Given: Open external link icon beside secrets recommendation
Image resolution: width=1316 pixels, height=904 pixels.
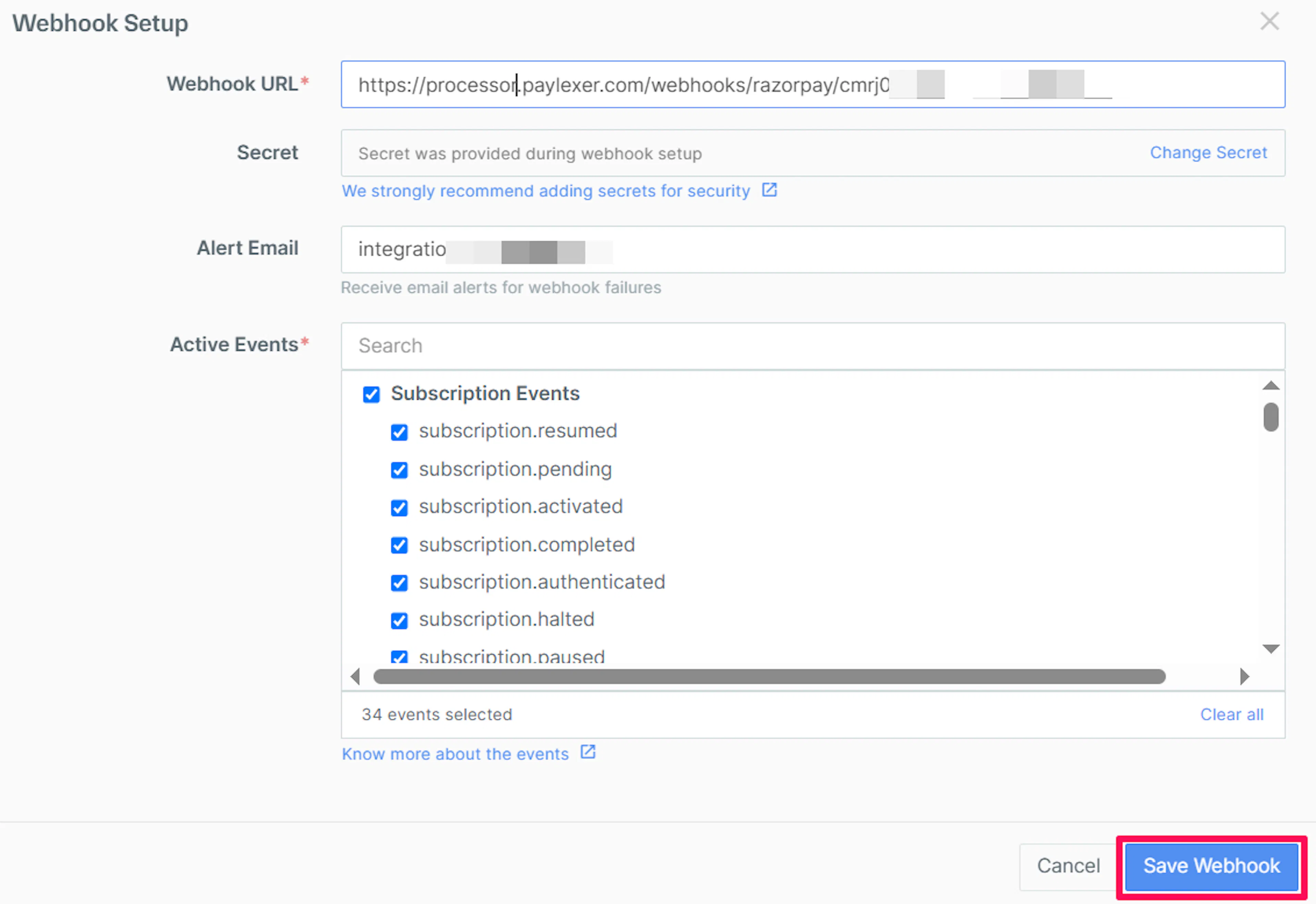Looking at the screenshot, I should 769,190.
